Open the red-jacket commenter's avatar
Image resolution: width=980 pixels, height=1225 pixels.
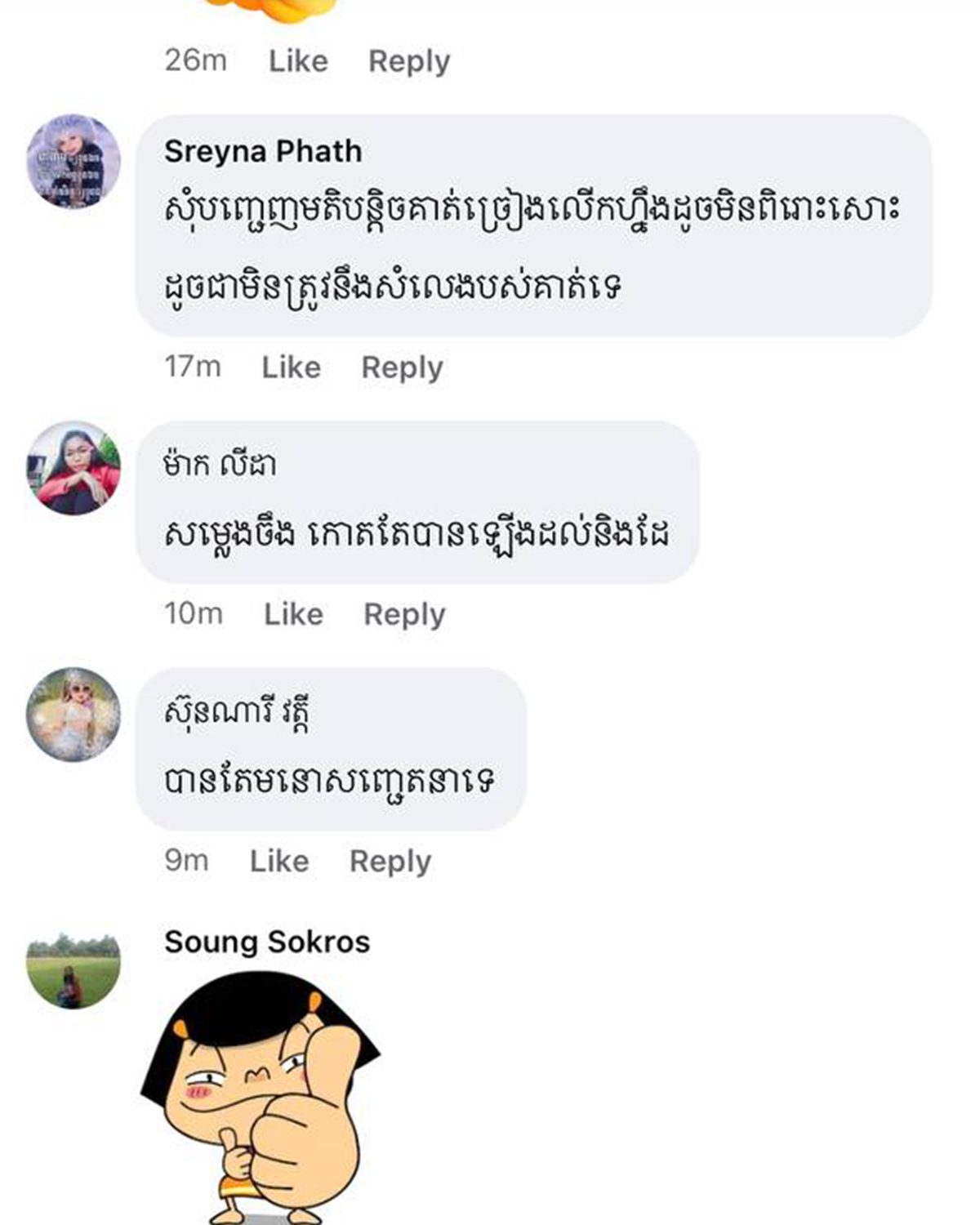73,468
